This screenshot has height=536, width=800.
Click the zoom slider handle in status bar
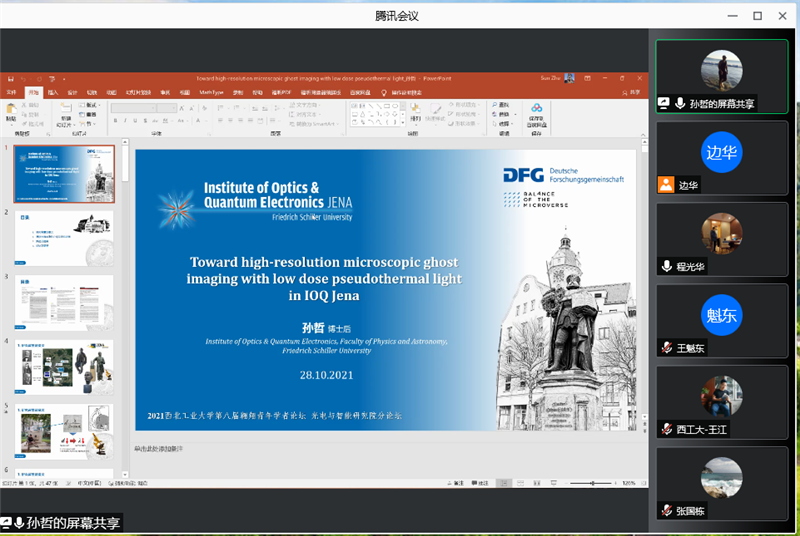click(592, 483)
